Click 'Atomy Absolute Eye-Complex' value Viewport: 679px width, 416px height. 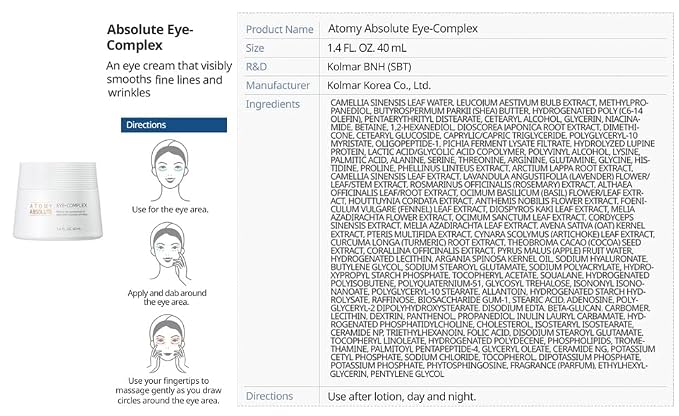coord(402,29)
